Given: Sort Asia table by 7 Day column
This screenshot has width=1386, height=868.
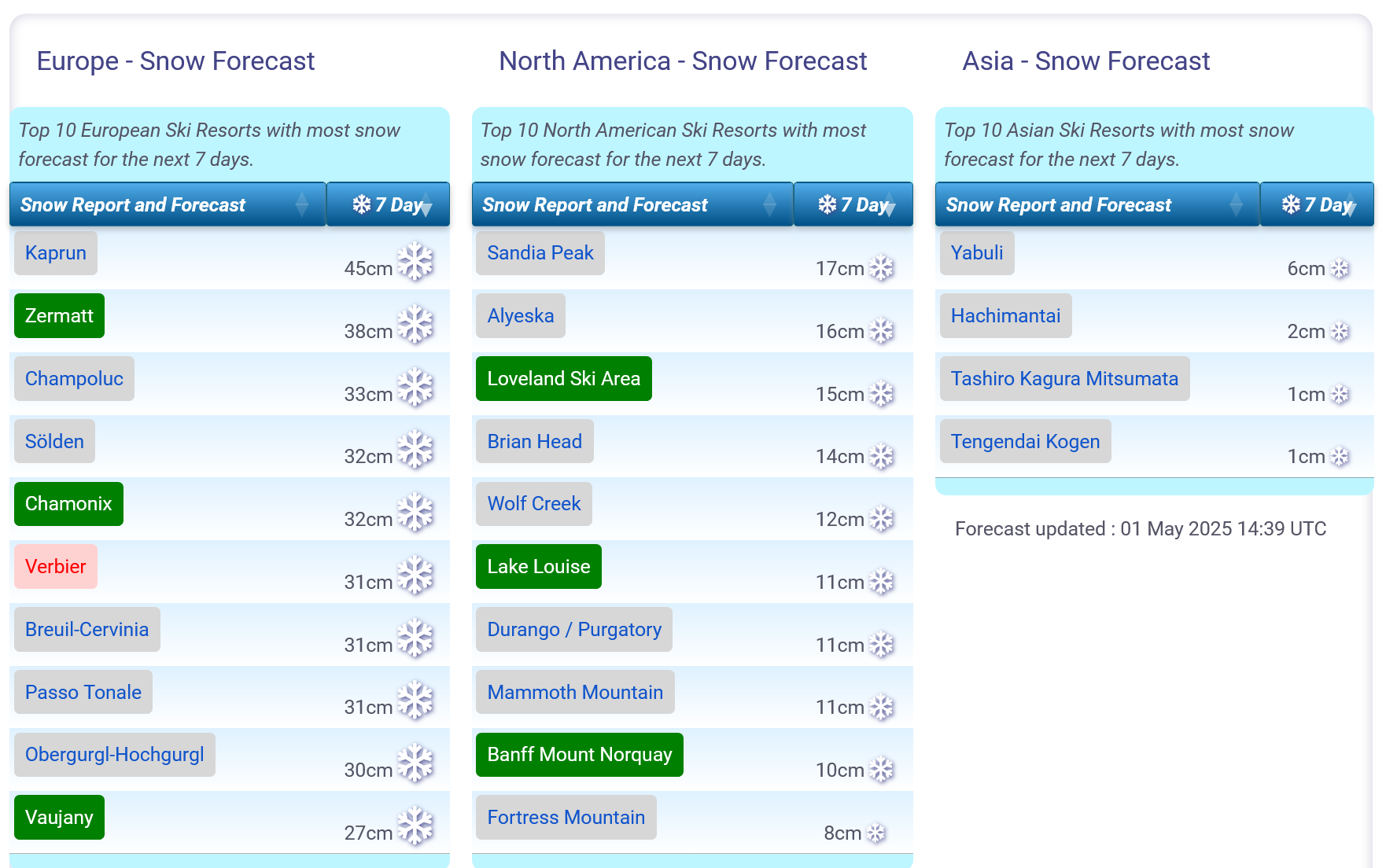Looking at the screenshot, I should click(x=1317, y=204).
